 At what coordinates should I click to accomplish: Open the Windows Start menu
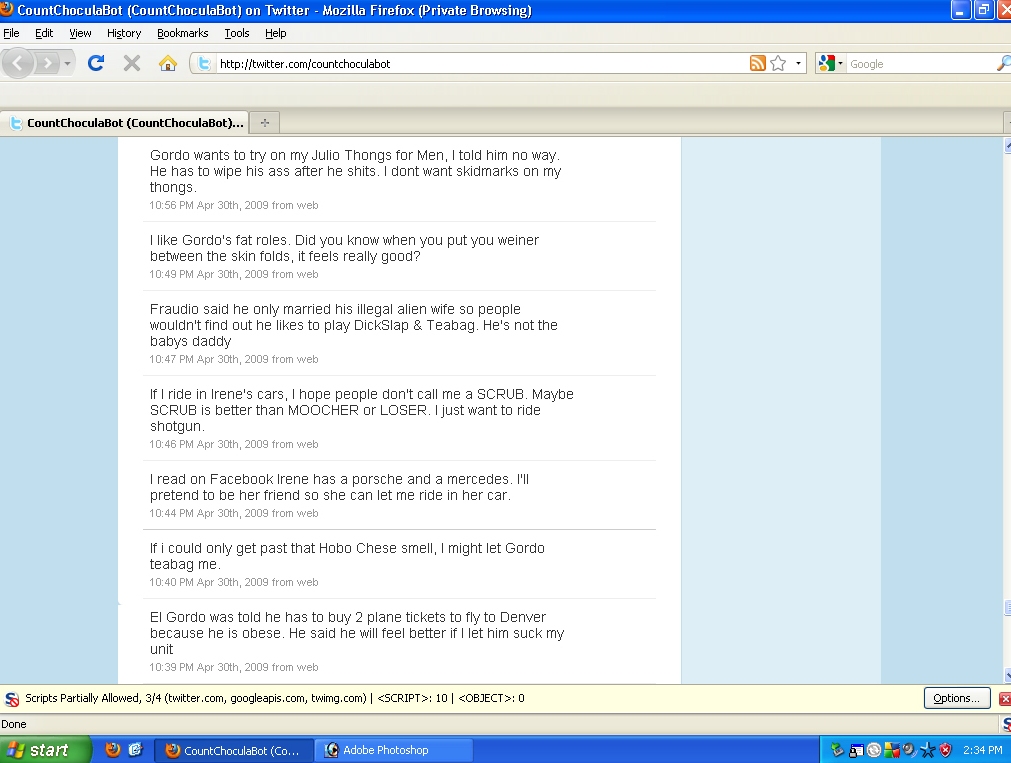point(40,750)
